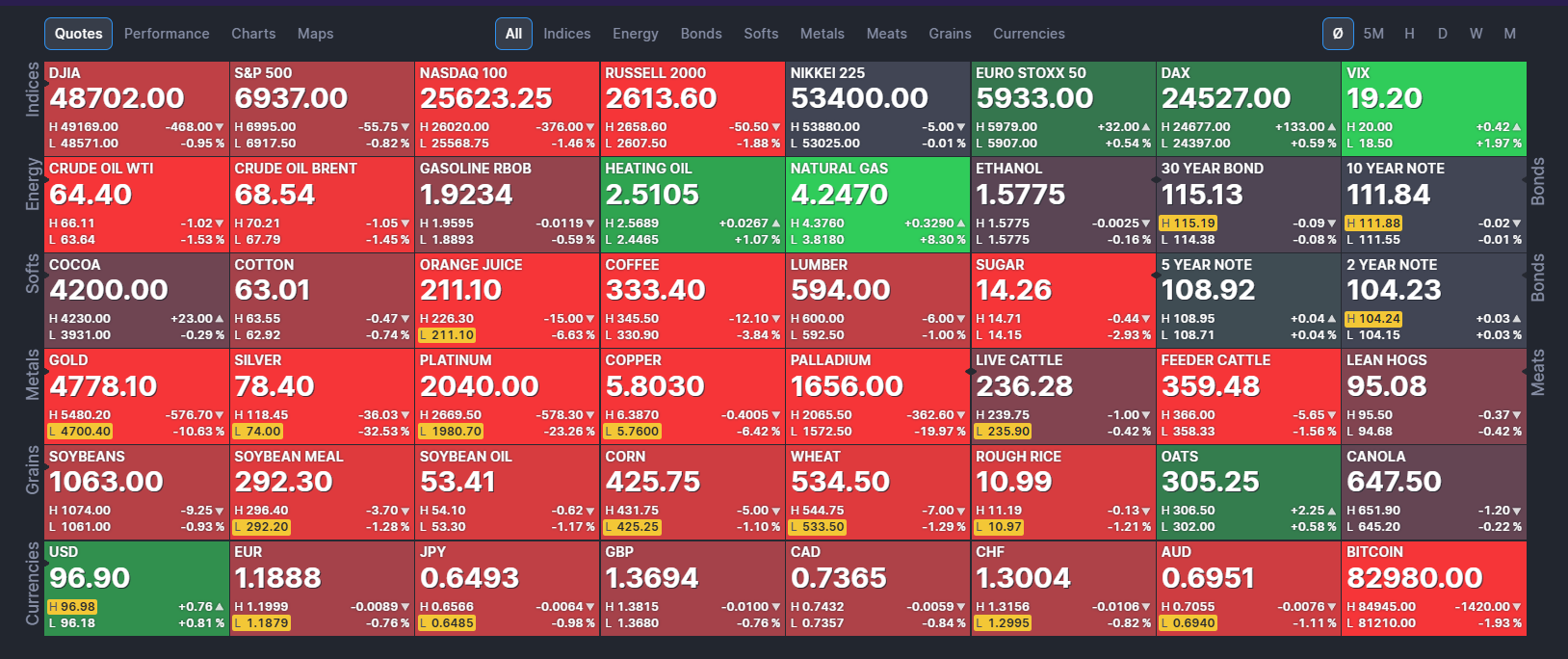Filter futures by Currencies in top bar
Image resolution: width=1568 pixels, height=659 pixels.
pos(1030,34)
